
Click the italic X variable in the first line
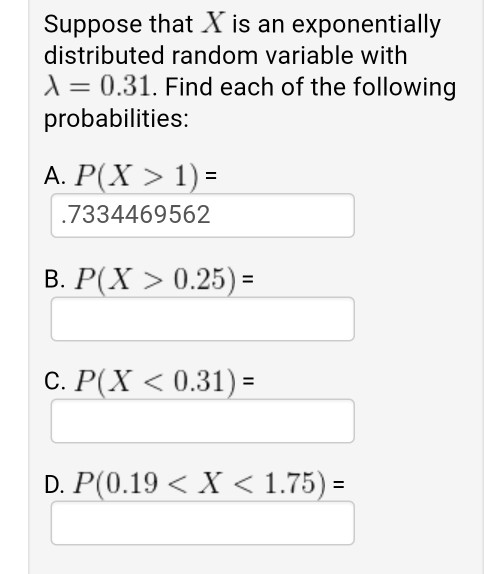213,23
